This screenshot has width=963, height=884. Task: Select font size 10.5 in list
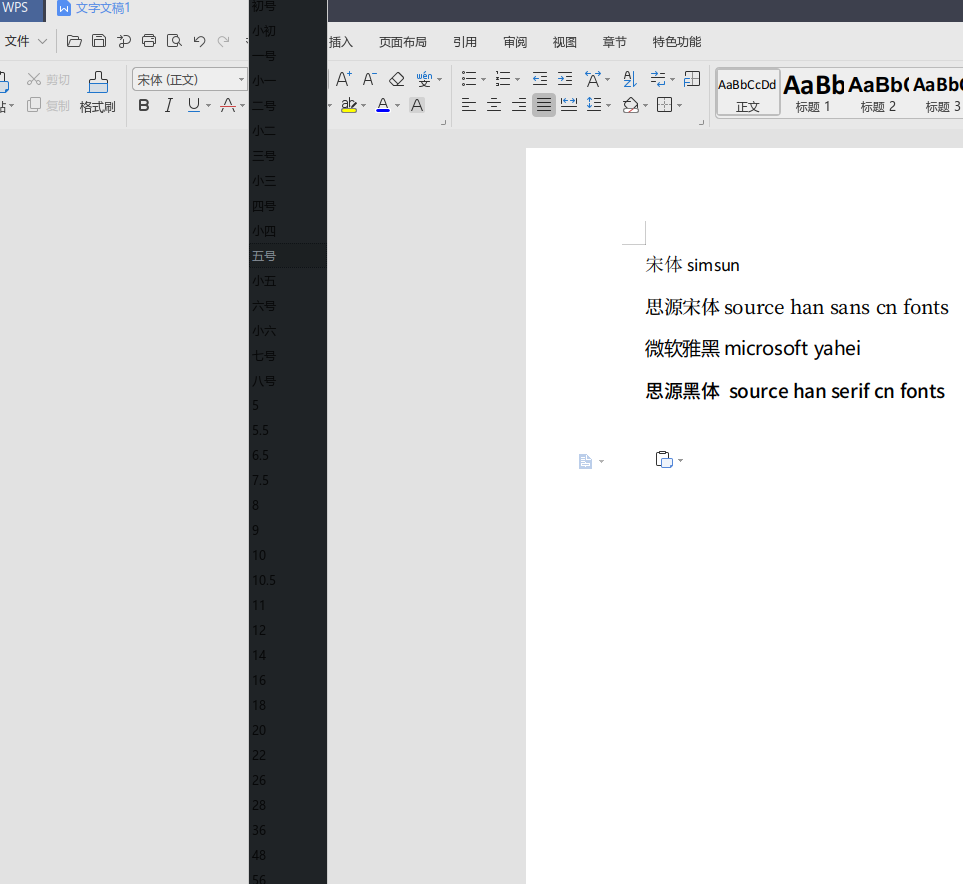click(x=288, y=580)
